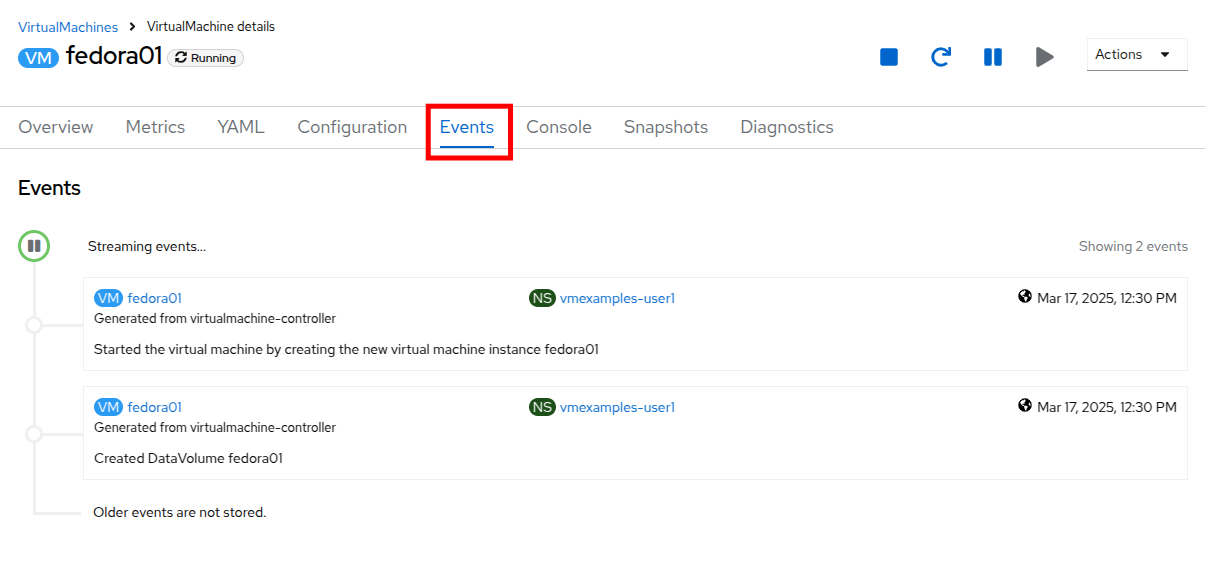Click the Start VM play icon
The image size is (1205, 563).
pyautogui.click(x=1045, y=57)
